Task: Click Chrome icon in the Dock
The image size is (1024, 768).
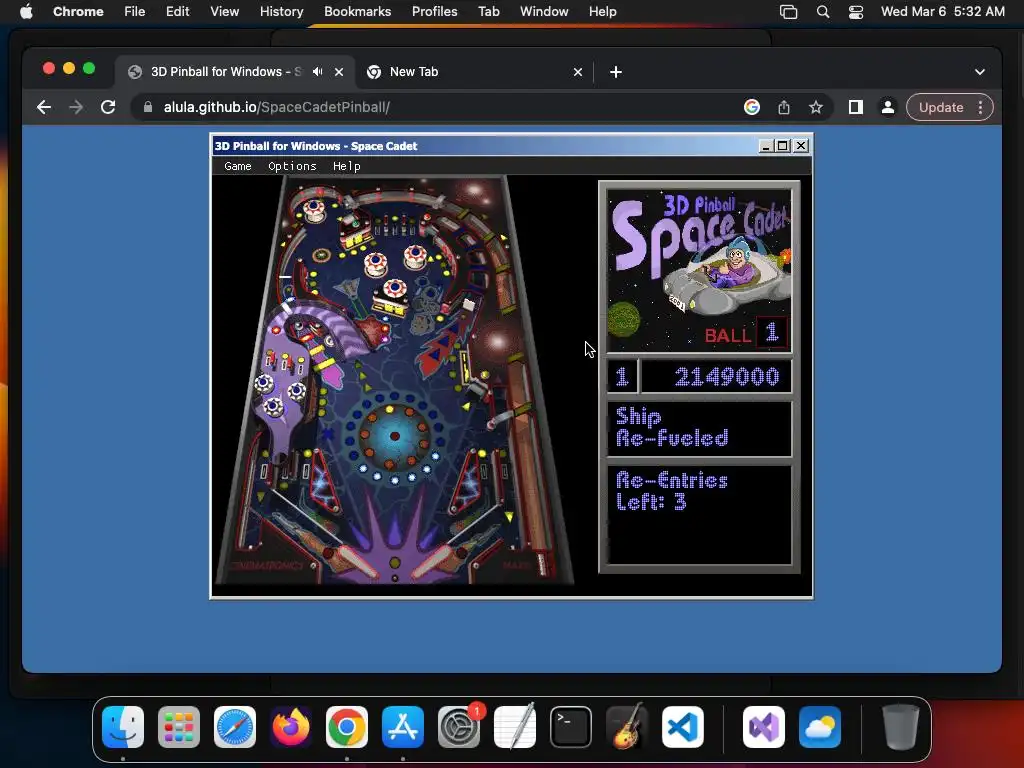Action: coord(347,727)
